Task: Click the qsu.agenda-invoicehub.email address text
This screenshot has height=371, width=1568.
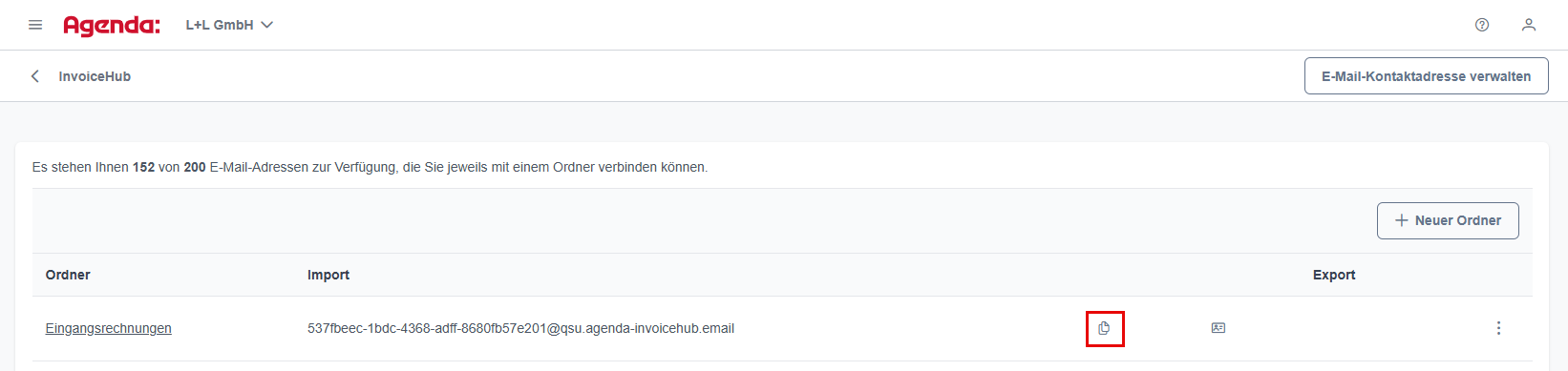Action: (520, 328)
